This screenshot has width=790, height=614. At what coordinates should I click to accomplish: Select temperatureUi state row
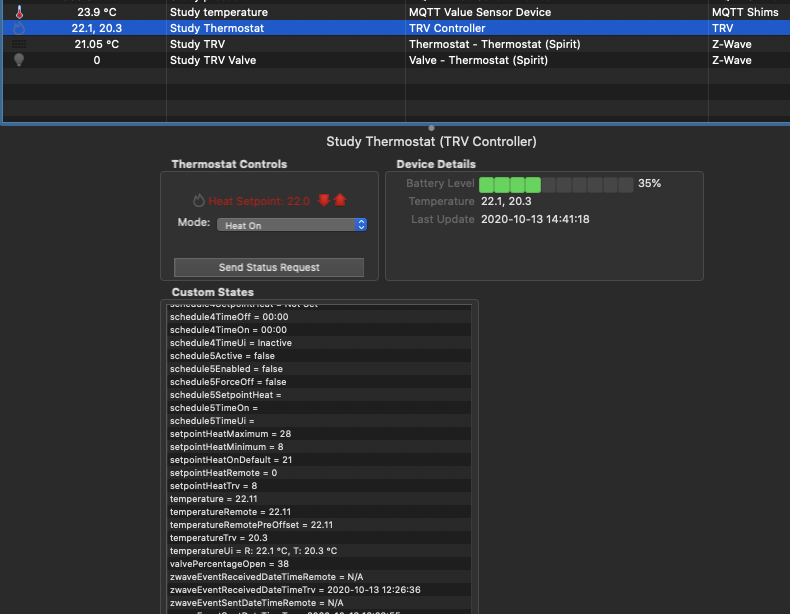(x=319, y=551)
